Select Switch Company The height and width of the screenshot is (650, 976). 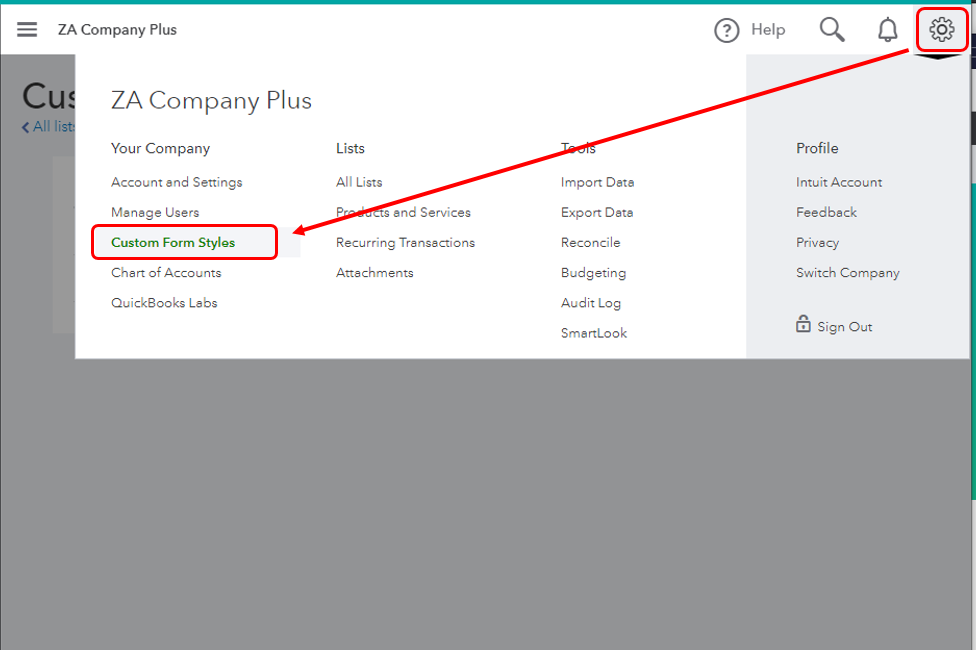pyautogui.click(x=848, y=273)
